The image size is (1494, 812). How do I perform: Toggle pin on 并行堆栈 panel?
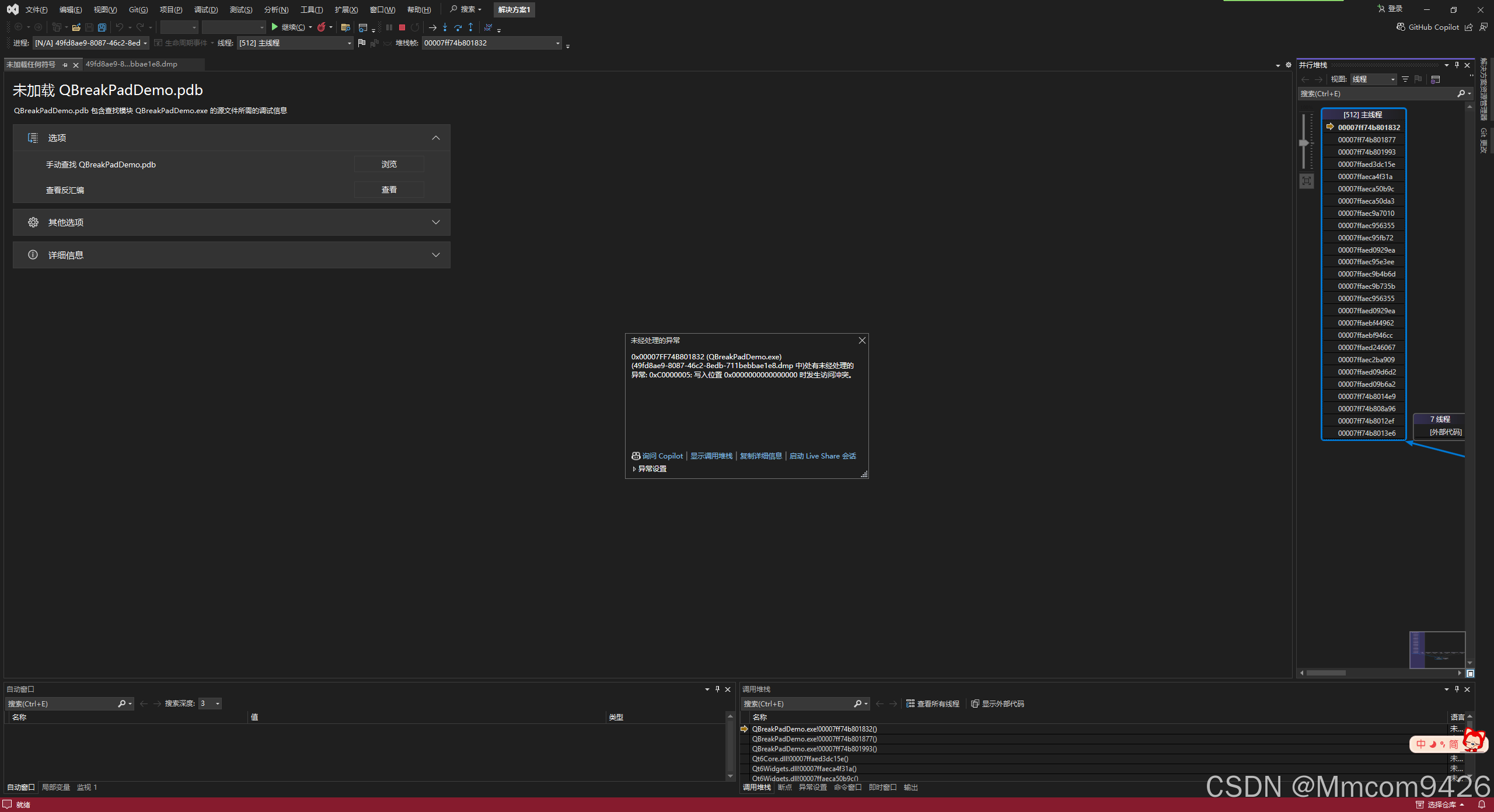point(1457,65)
